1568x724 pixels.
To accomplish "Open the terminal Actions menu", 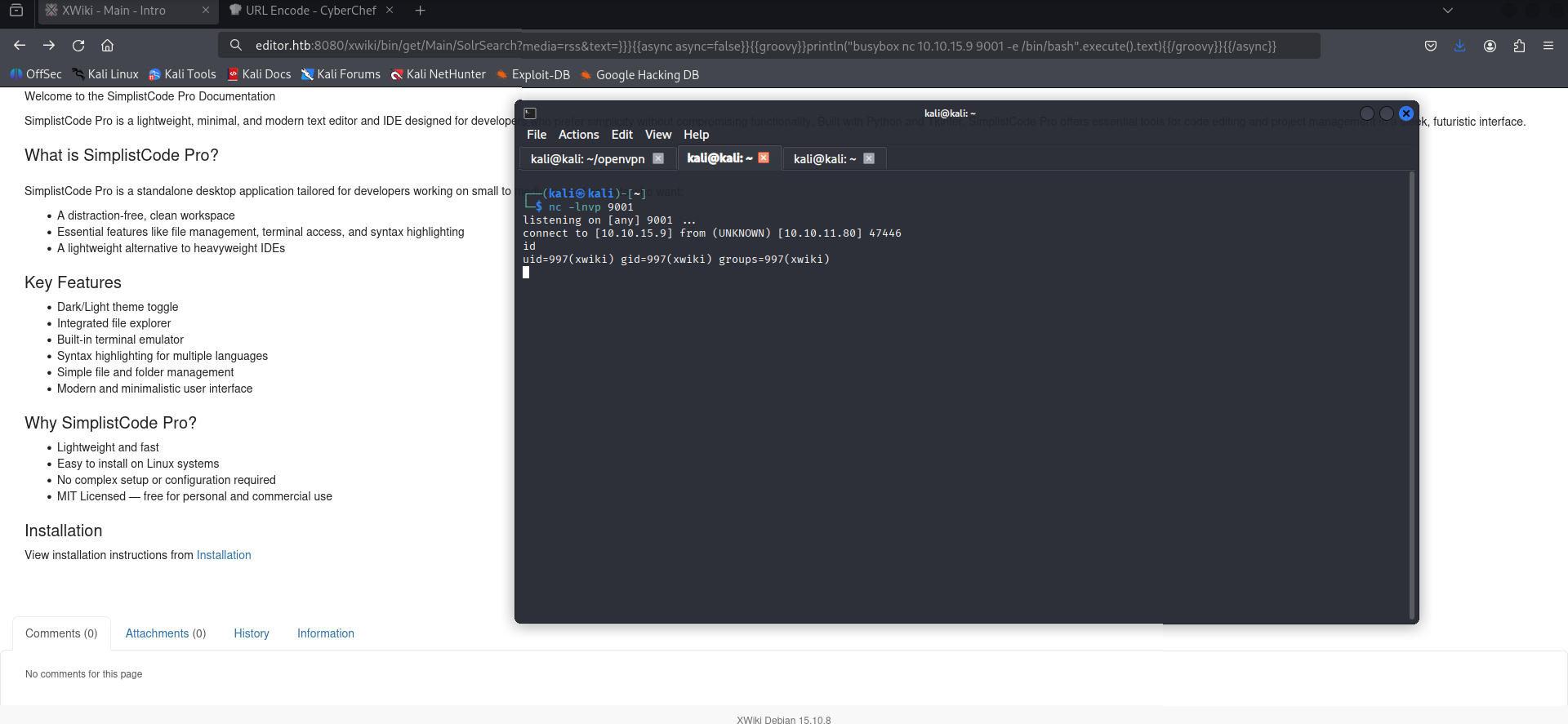I will click(579, 135).
